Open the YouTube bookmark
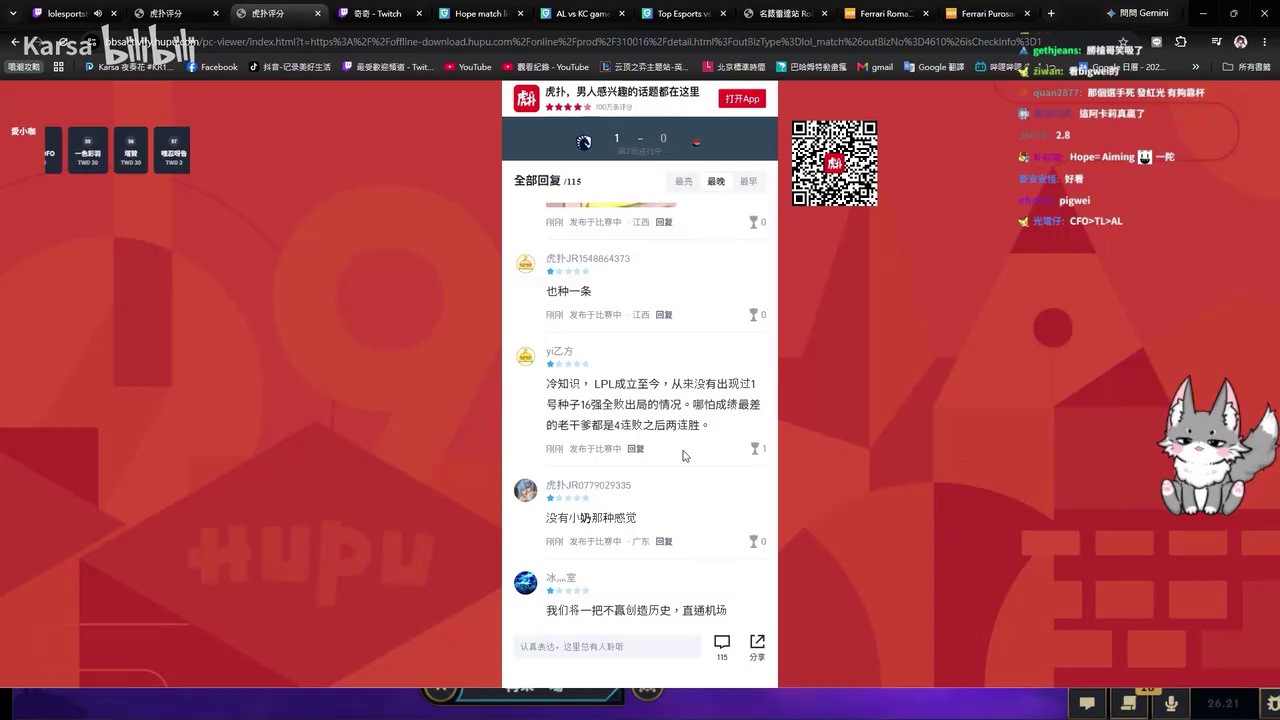1280x720 pixels. click(x=468, y=67)
